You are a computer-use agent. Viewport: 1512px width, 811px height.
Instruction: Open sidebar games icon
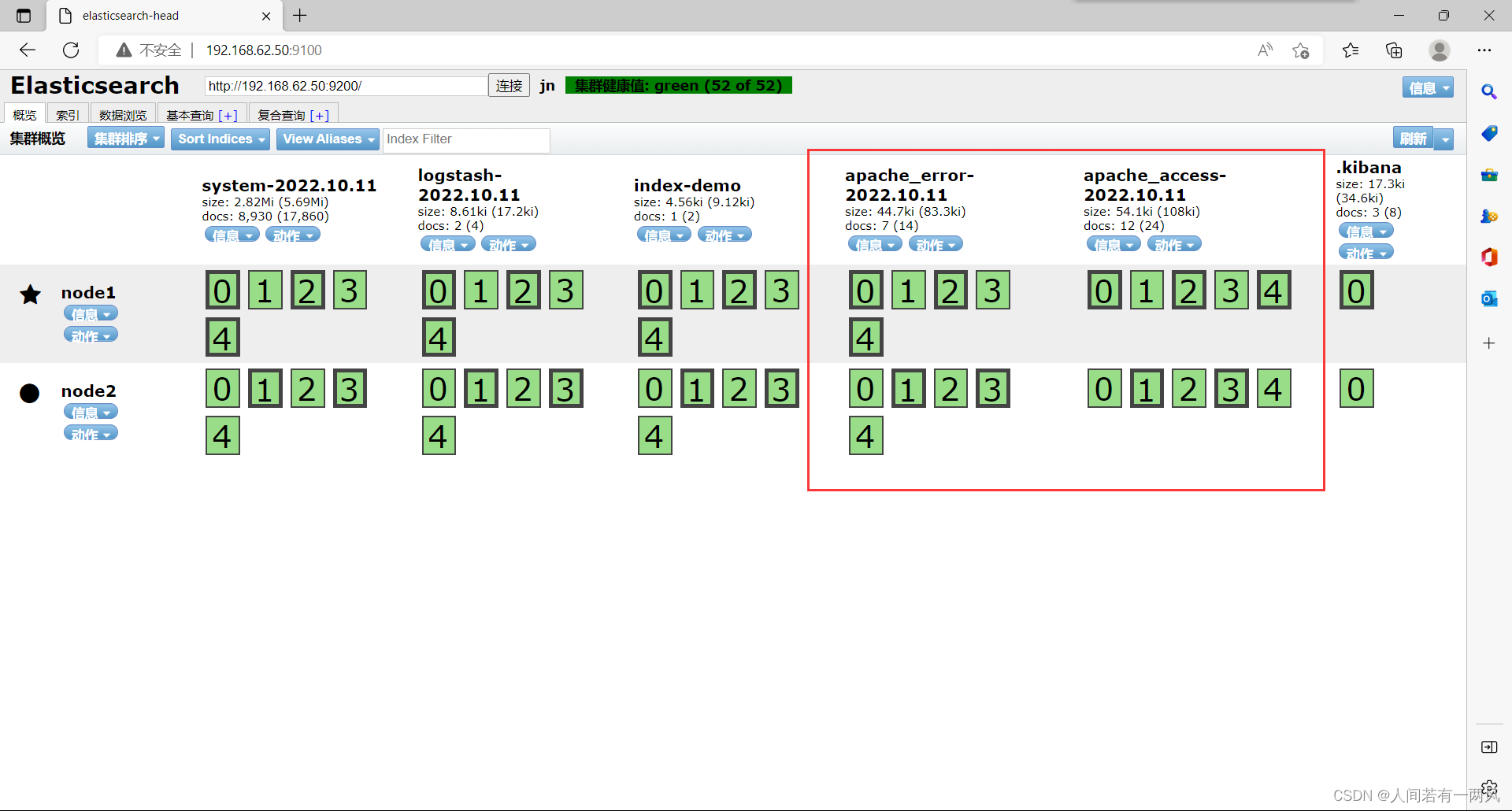point(1489,216)
